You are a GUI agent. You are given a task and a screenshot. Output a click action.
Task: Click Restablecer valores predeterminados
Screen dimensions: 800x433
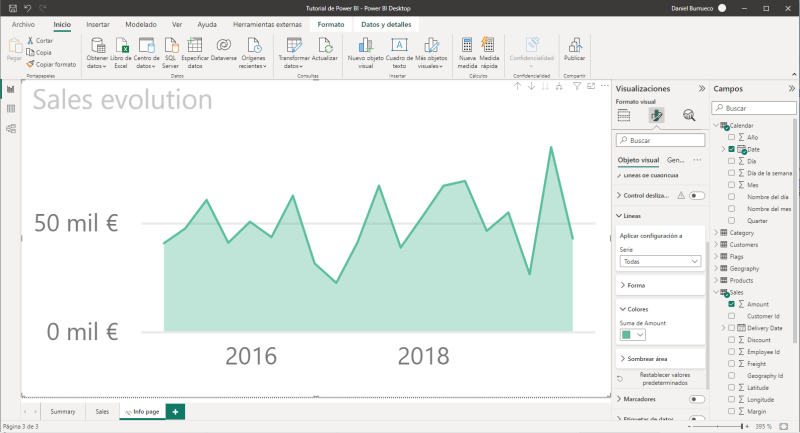[661, 378]
